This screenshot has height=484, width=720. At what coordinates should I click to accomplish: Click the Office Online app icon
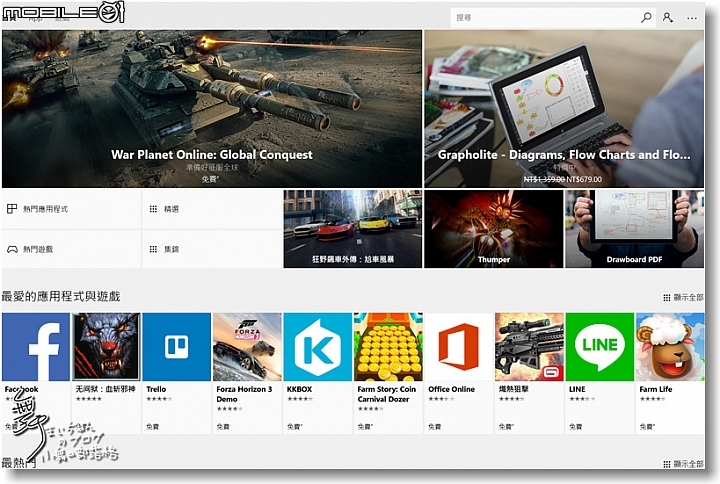[x=459, y=347]
